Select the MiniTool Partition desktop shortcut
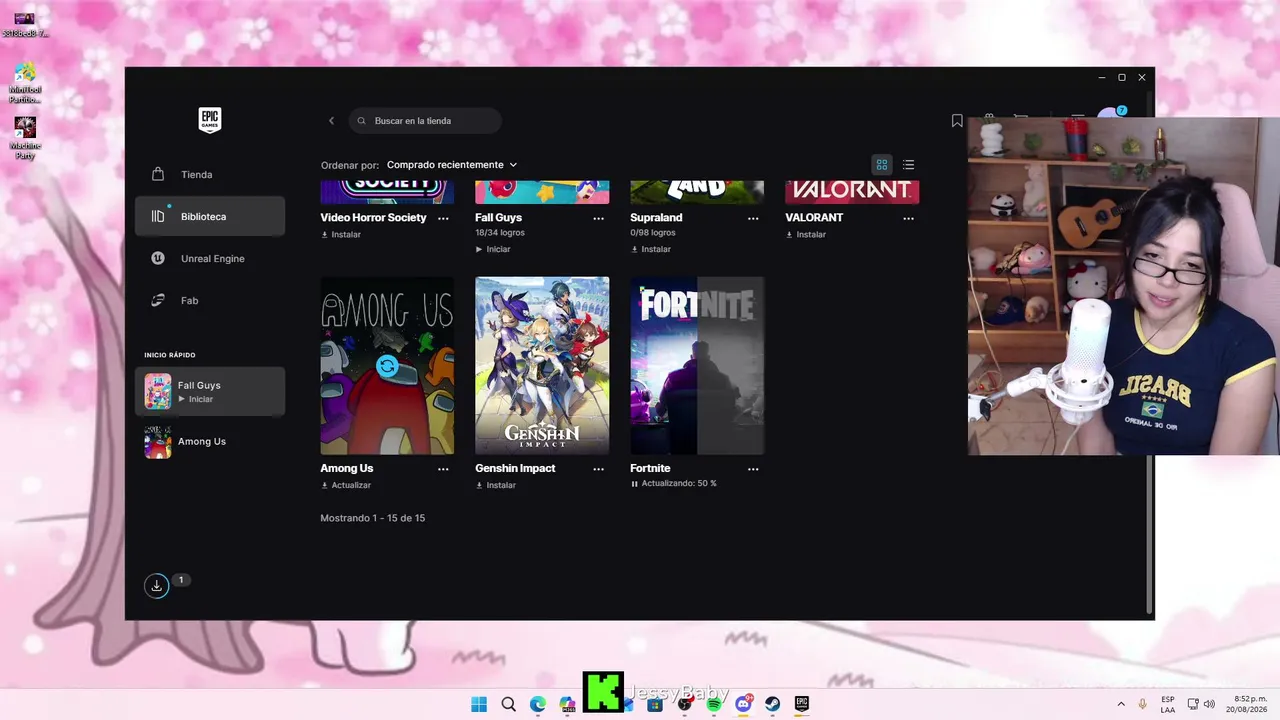 pyautogui.click(x=25, y=83)
